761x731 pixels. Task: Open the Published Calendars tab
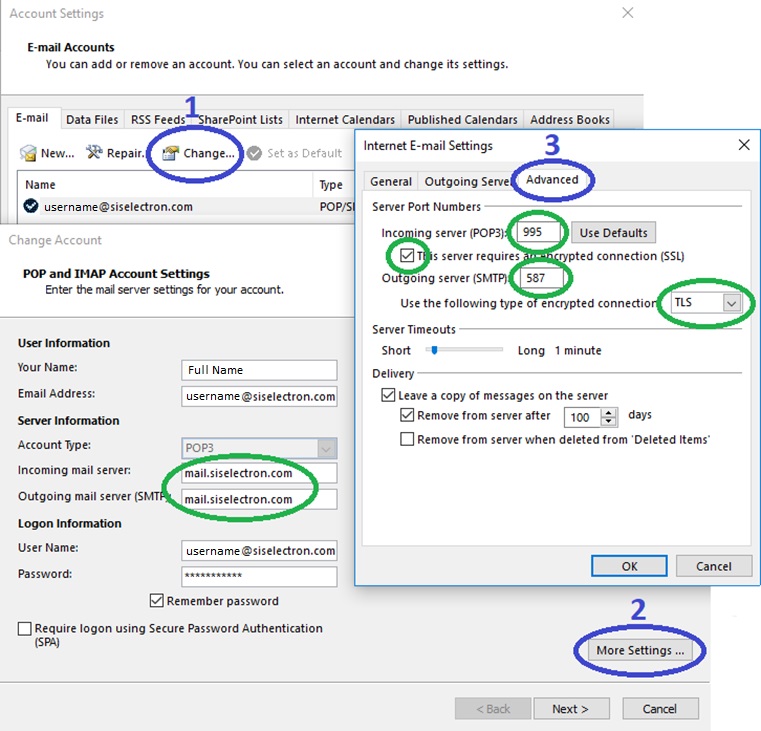(463, 119)
